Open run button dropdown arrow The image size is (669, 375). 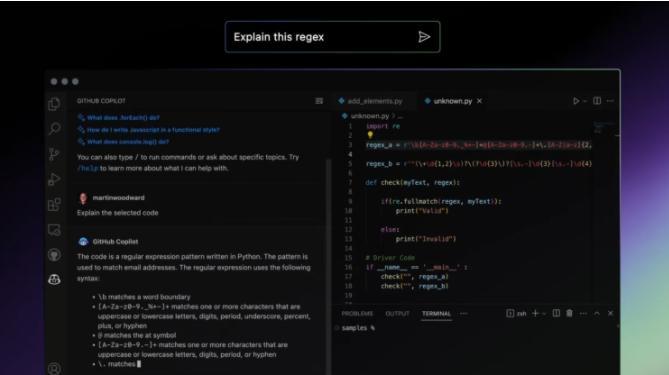[585, 102]
